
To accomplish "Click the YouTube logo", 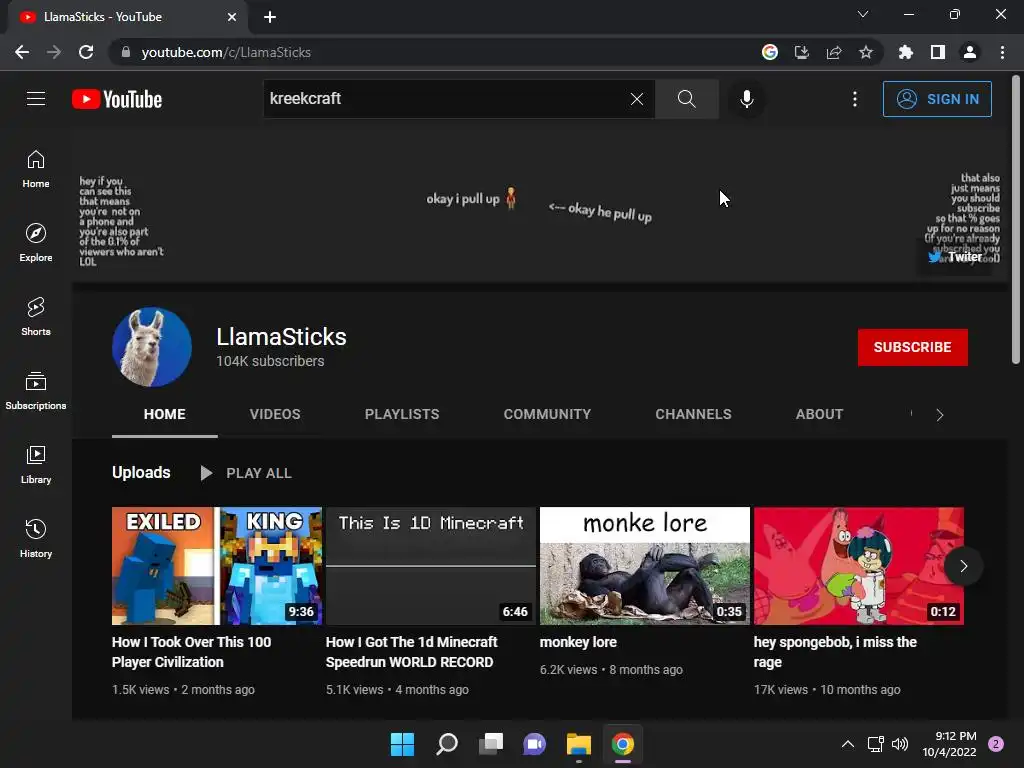I will pos(117,99).
